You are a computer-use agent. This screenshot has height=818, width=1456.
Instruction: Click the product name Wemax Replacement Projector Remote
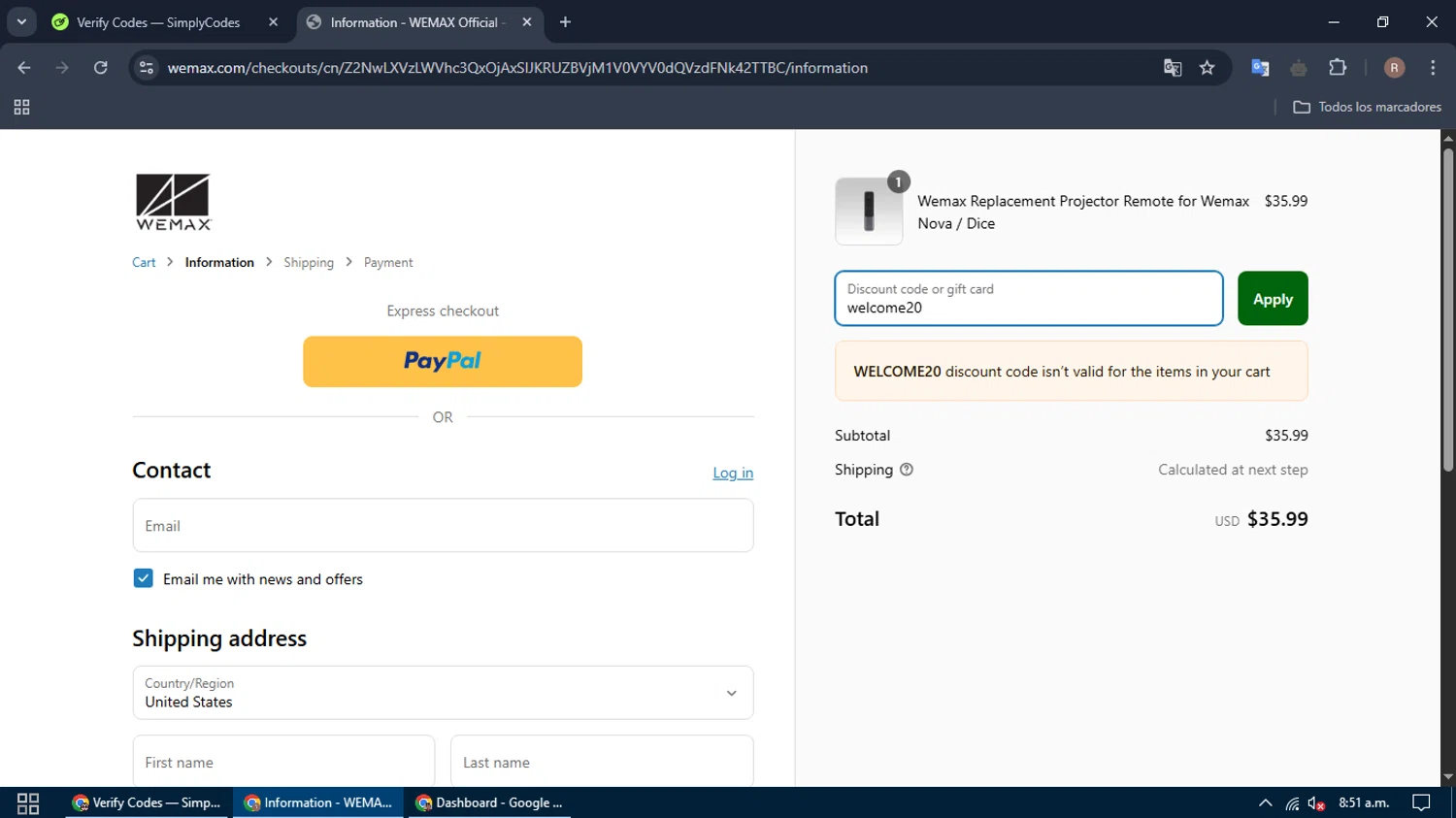(1083, 212)
